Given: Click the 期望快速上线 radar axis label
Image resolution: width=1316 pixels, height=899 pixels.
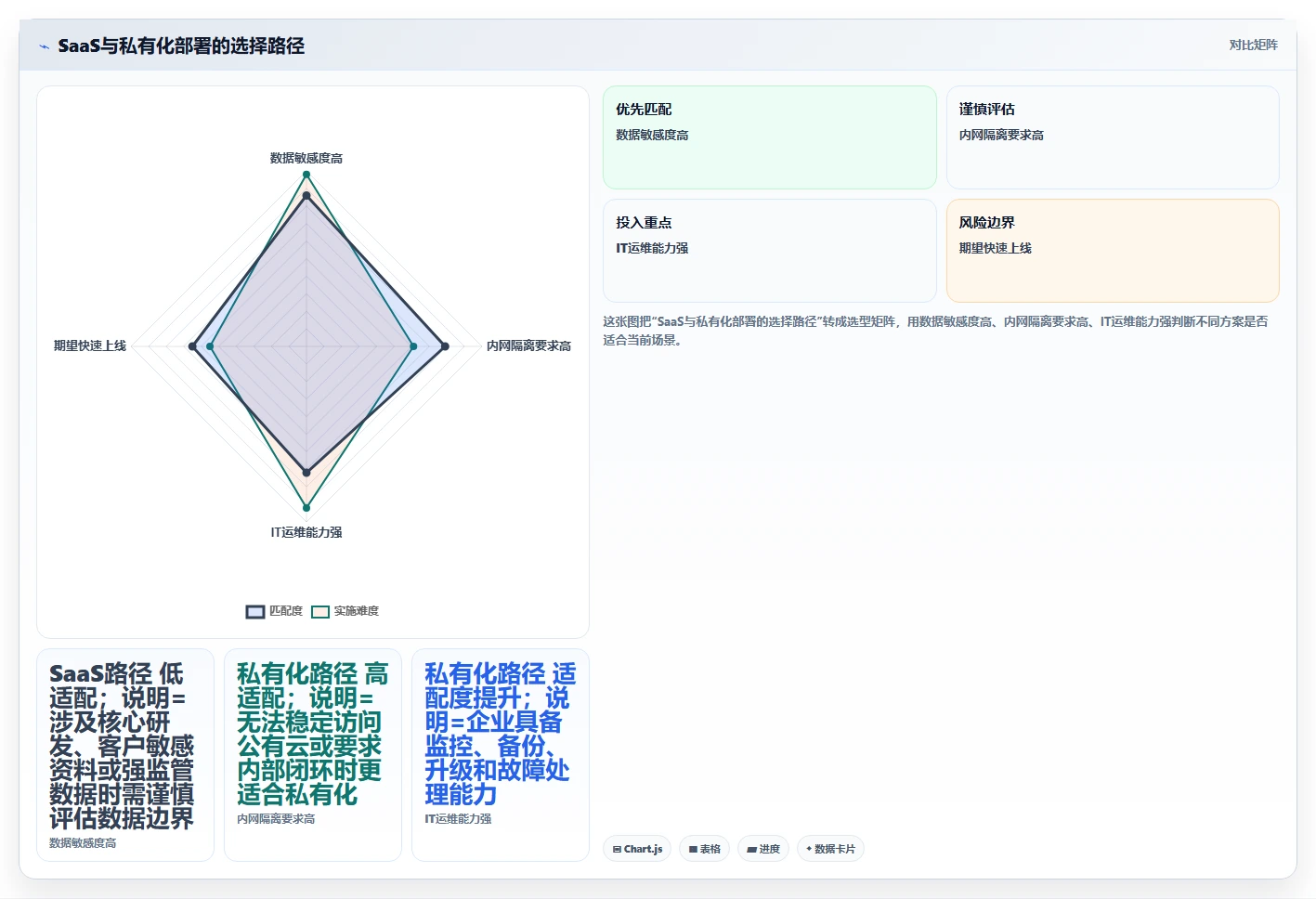Looking at the screenshot, I should [90, 345].
